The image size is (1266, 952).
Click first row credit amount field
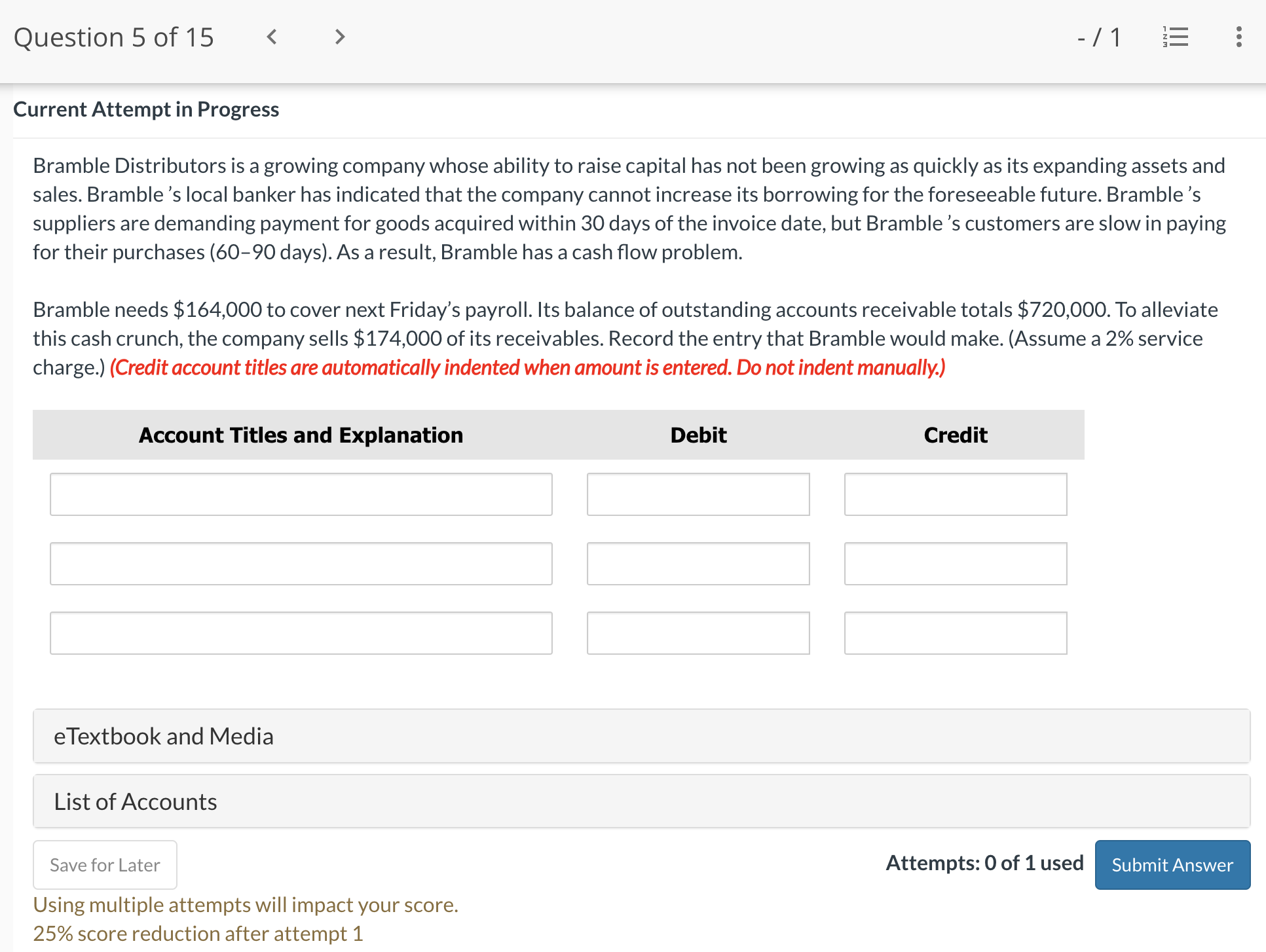[x=955, y=494]
